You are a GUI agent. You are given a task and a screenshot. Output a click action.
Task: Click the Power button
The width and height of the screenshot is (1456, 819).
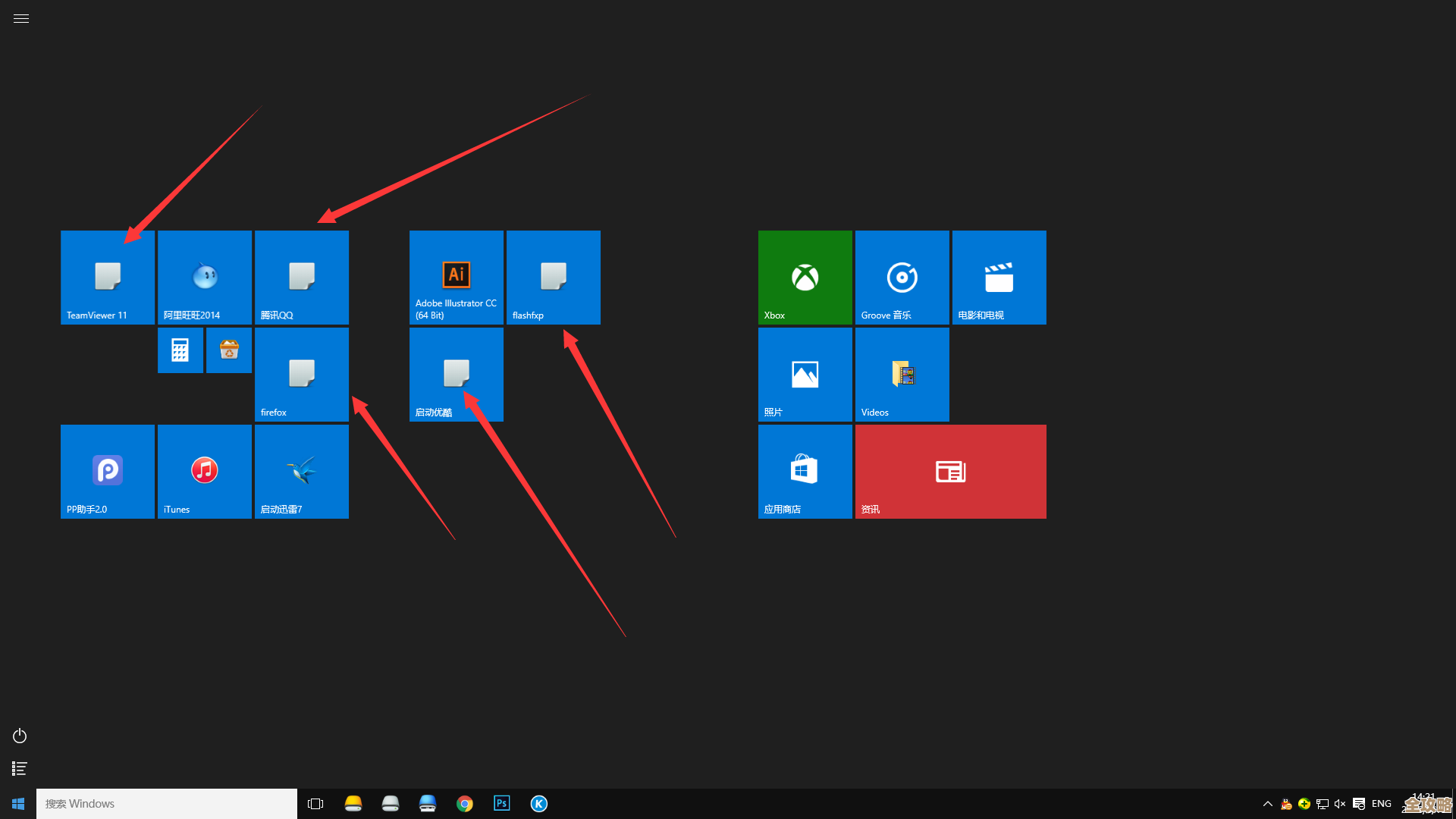[x=20, y=736]
